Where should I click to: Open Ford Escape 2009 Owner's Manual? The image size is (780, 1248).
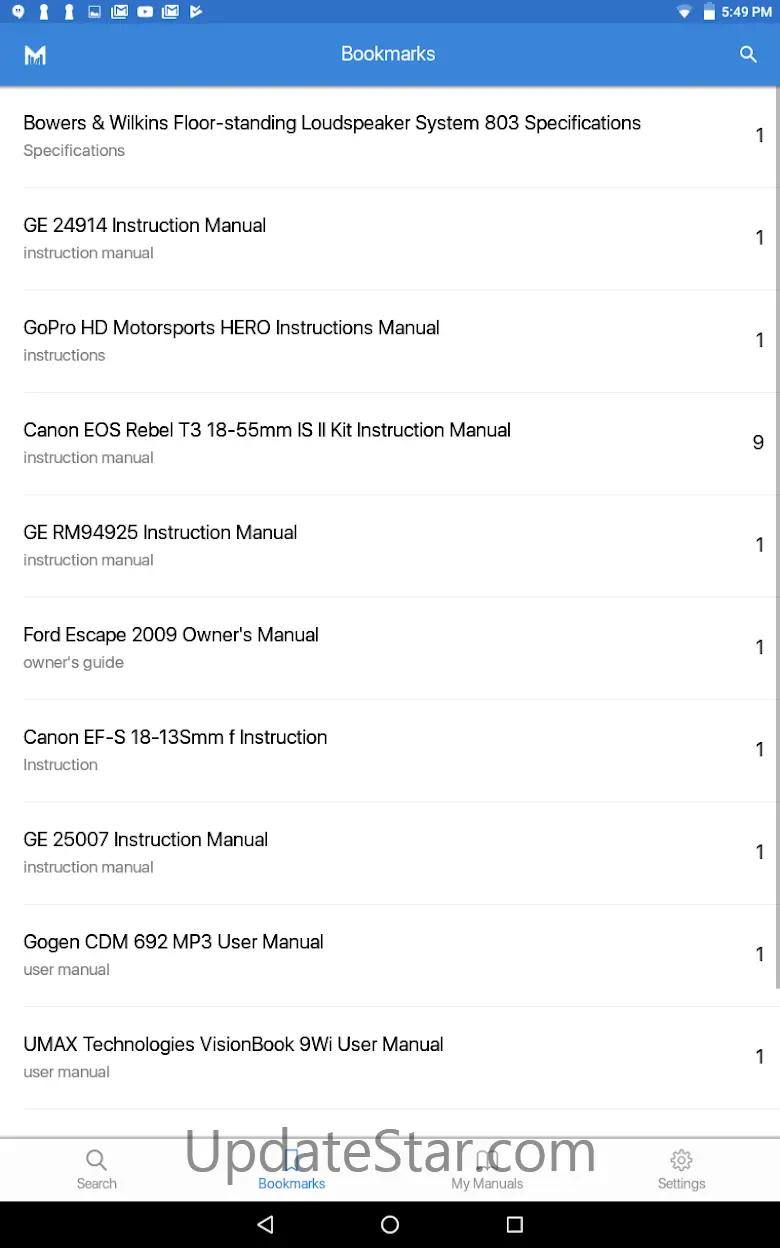click(x=171, y=647)
